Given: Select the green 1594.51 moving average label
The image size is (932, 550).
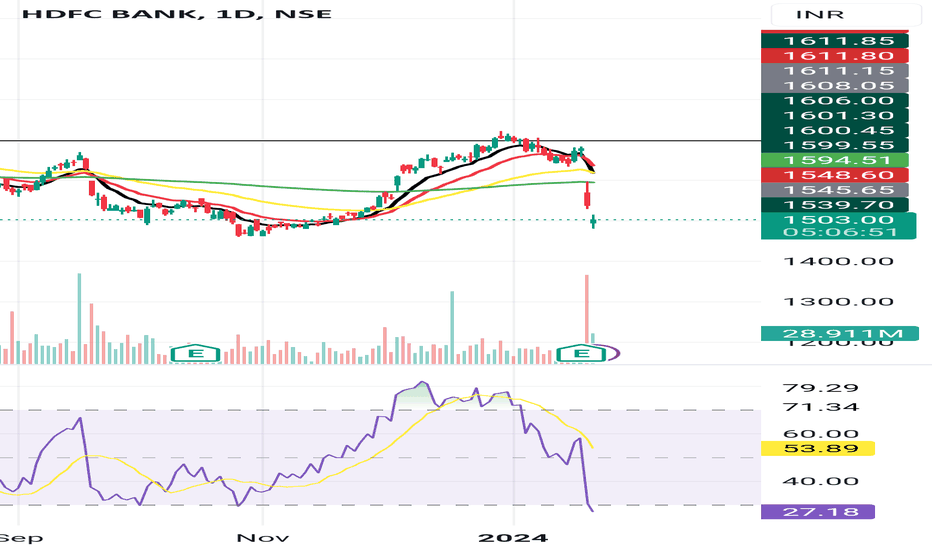Looking at the screenshot, I should (835, 160).
